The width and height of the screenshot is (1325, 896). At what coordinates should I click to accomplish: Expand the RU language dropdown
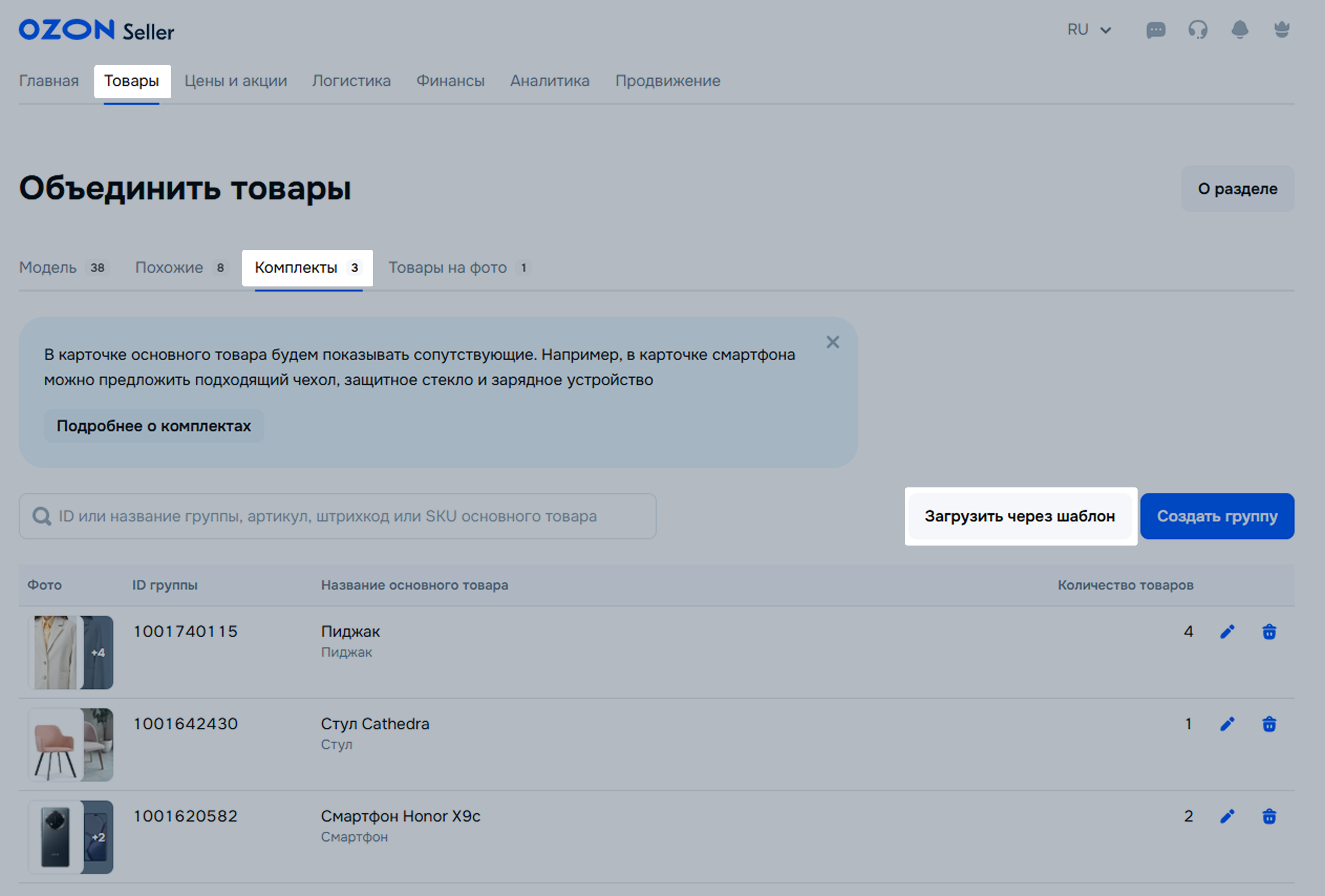coord(1089,30)
